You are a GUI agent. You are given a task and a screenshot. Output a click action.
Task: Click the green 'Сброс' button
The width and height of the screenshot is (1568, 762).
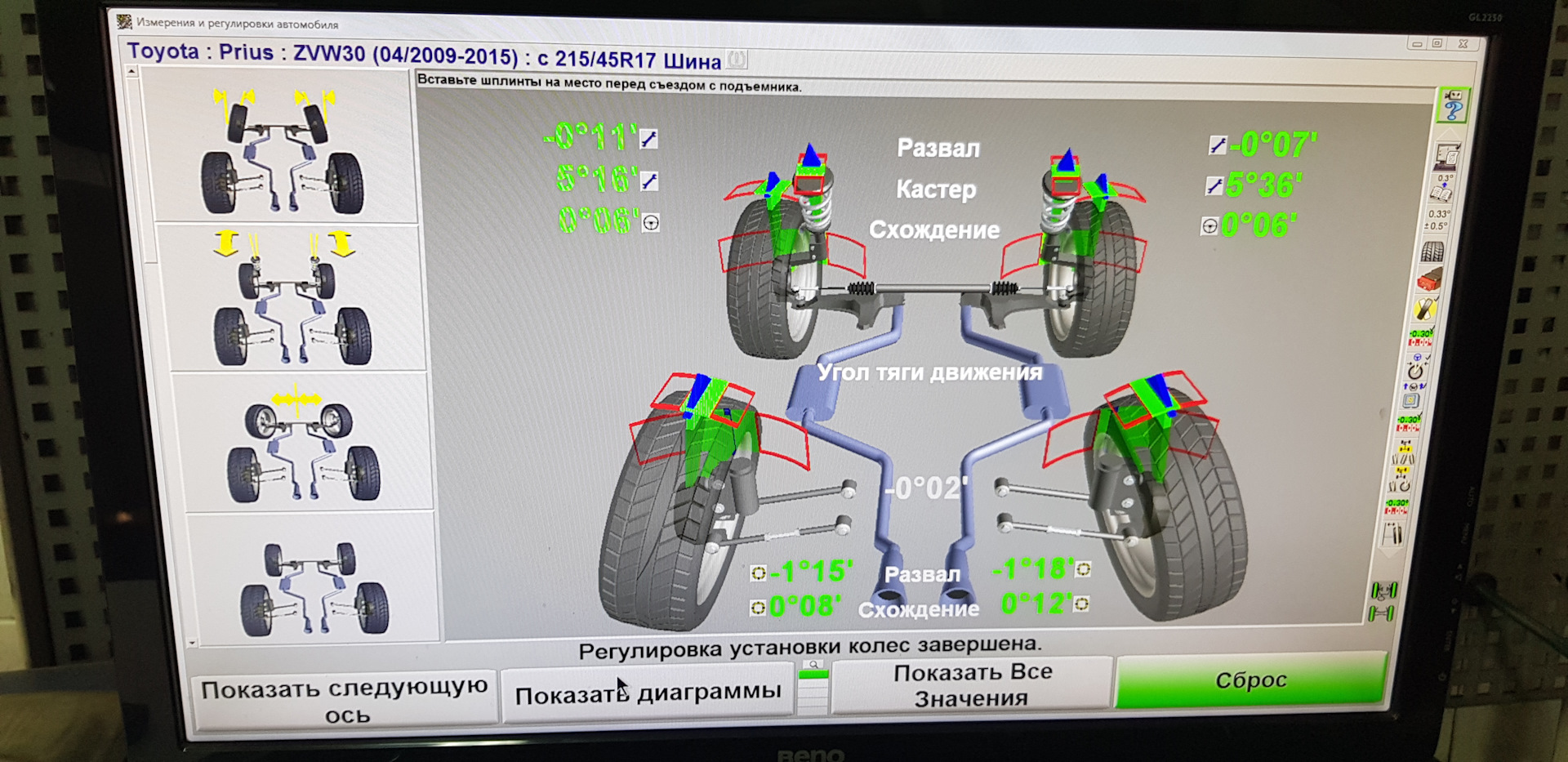tap(1251, 680)
